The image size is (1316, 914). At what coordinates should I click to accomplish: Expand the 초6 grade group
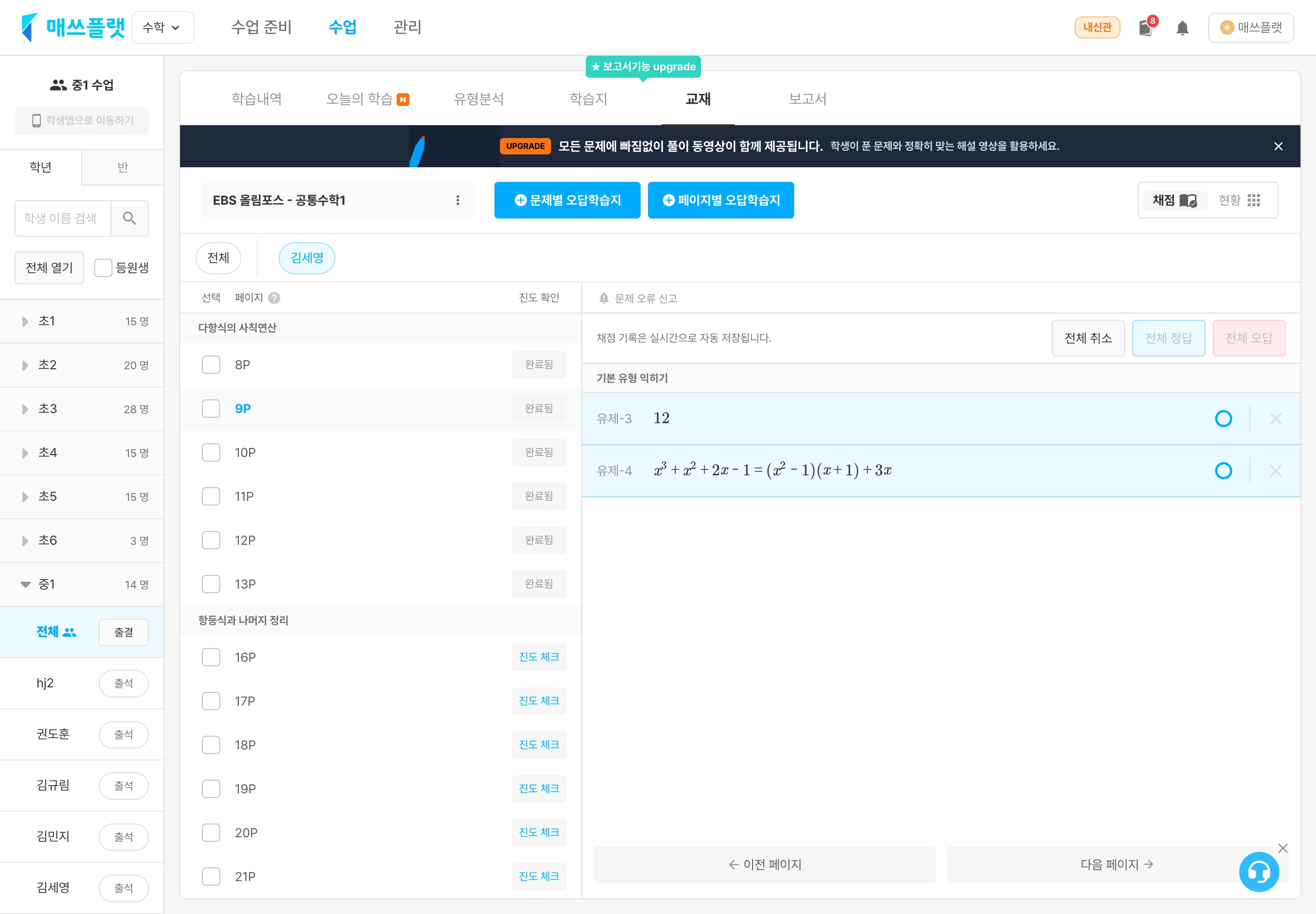tap(82, 541)
